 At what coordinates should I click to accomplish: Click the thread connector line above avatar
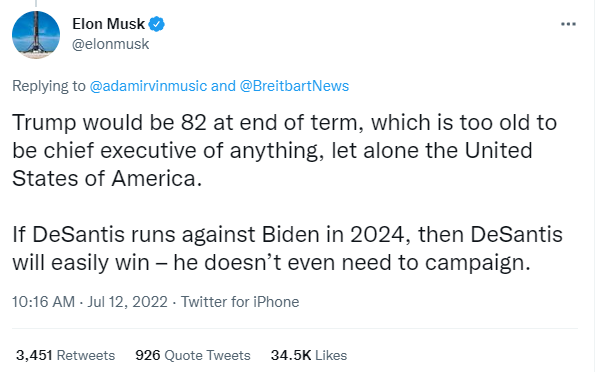point(36,3)
